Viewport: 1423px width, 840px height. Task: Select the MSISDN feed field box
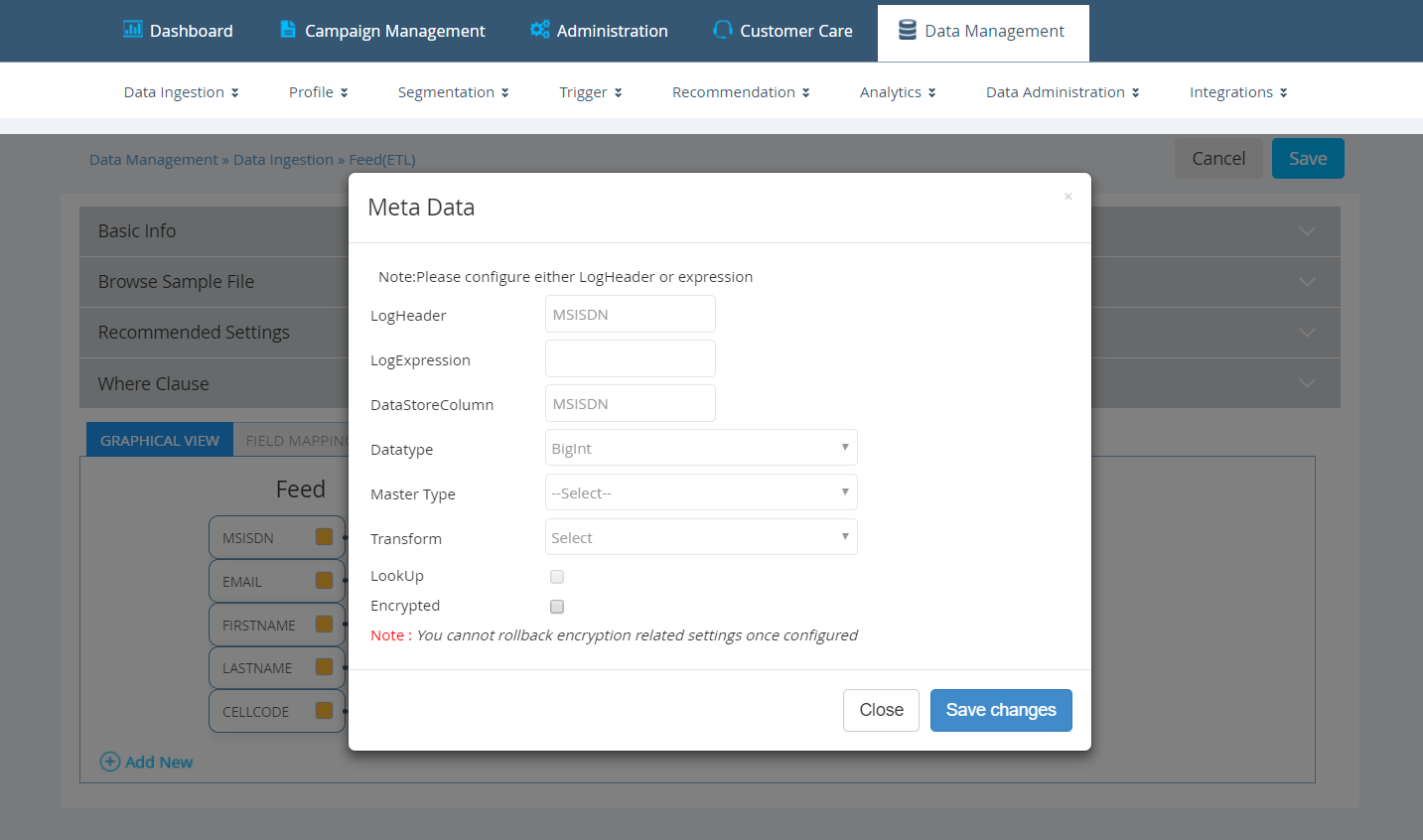(x=276, y=537)
